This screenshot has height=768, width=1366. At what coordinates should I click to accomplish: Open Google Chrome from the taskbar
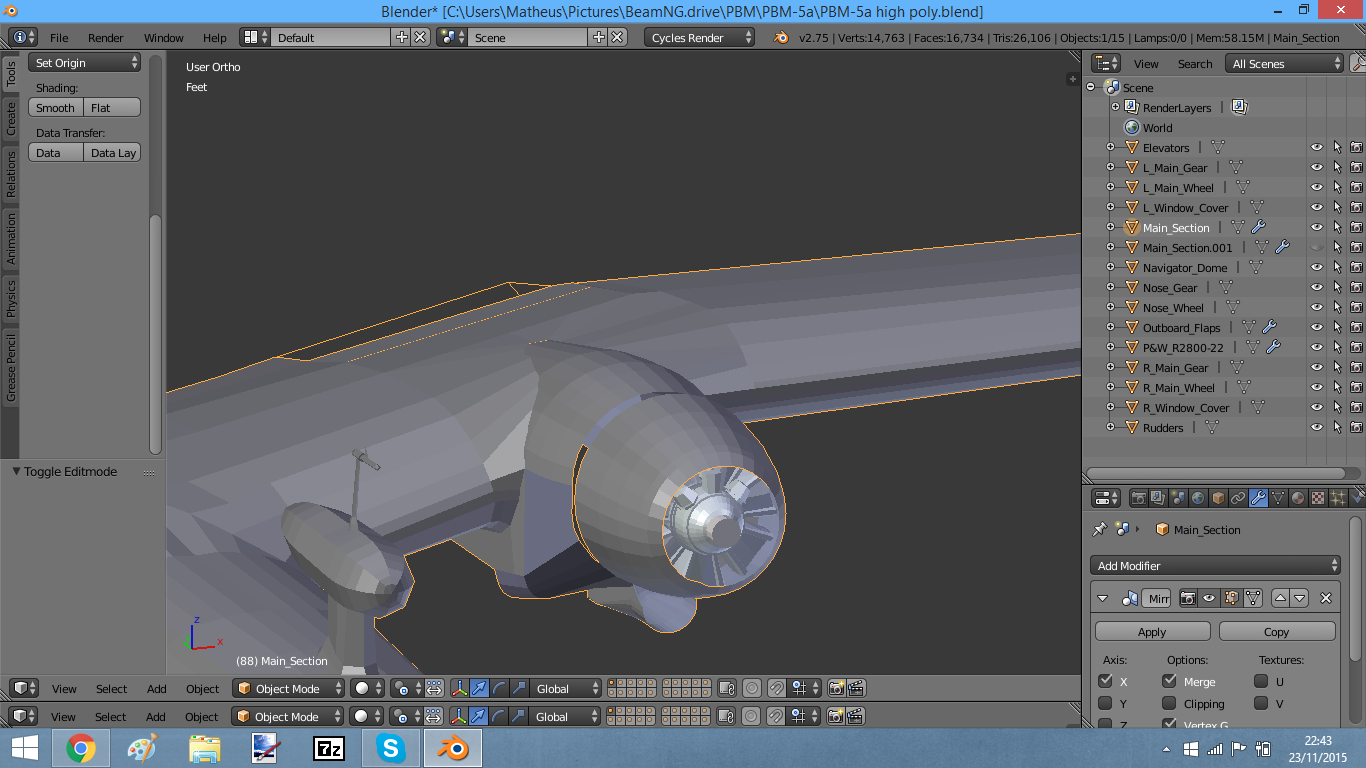[x=81, y=747]
